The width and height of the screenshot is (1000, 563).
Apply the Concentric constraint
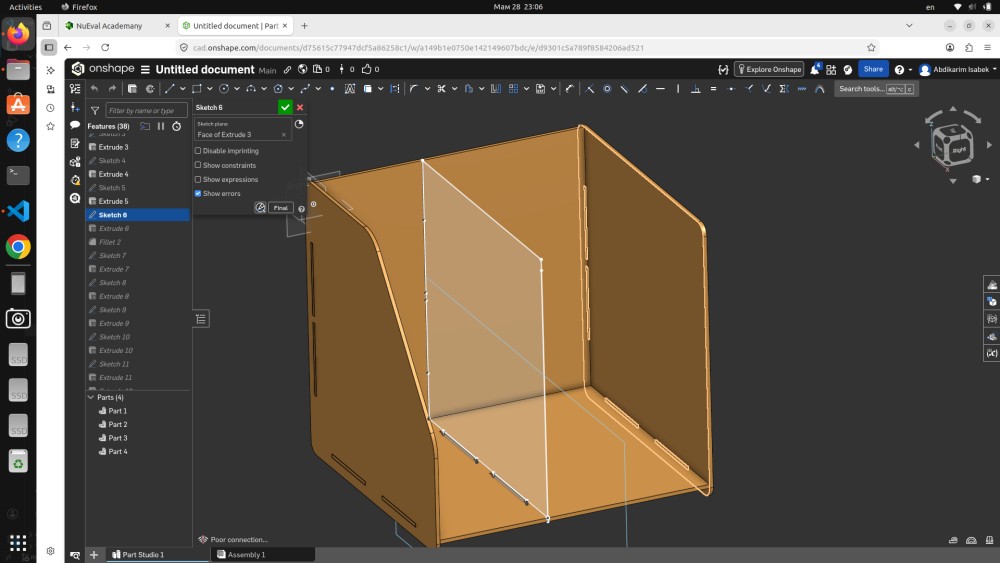point(607,89)
